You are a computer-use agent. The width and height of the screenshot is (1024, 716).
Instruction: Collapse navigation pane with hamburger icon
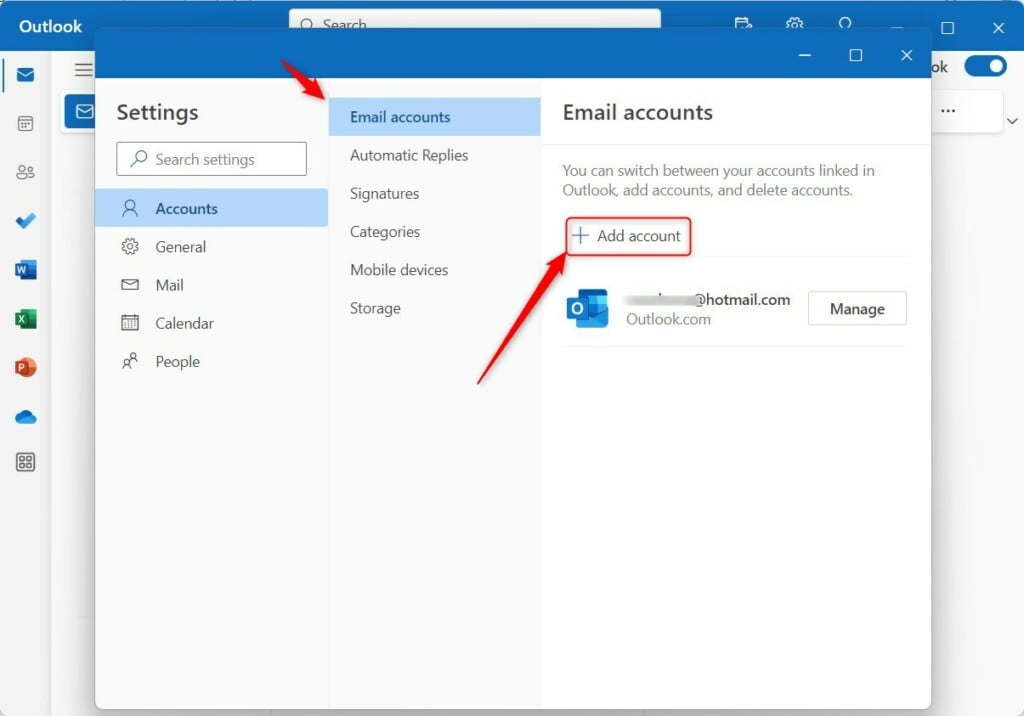click(x=84, y=69)
